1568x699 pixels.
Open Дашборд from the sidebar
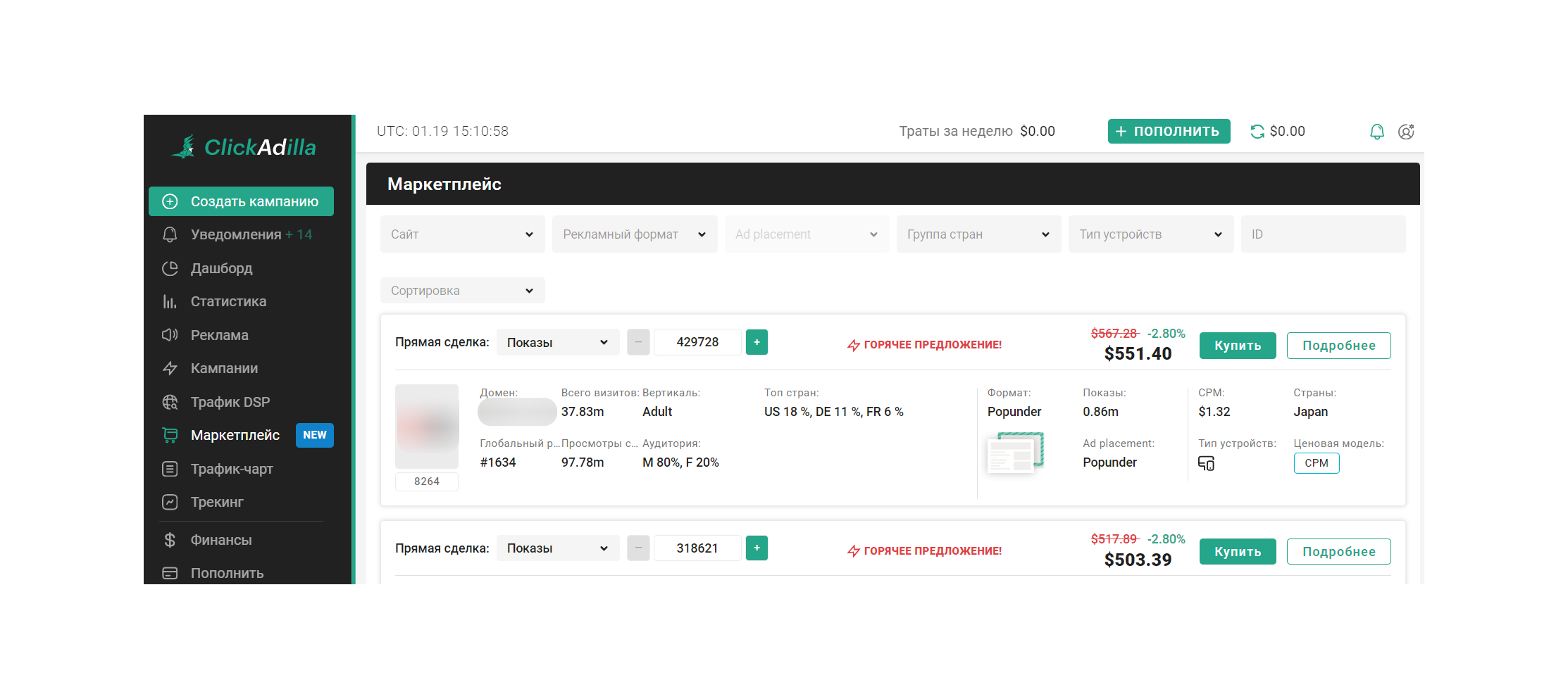coord(221,268)
